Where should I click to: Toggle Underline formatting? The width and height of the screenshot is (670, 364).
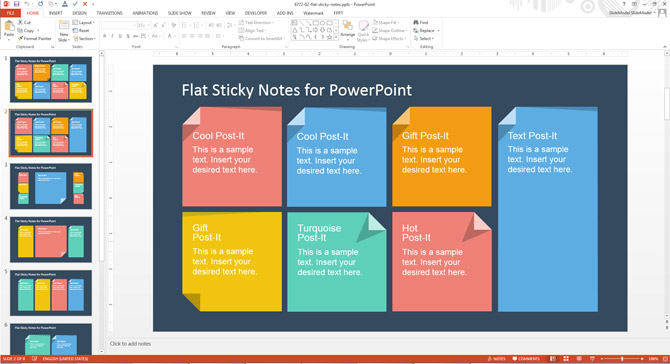click(x=120, y=36)
